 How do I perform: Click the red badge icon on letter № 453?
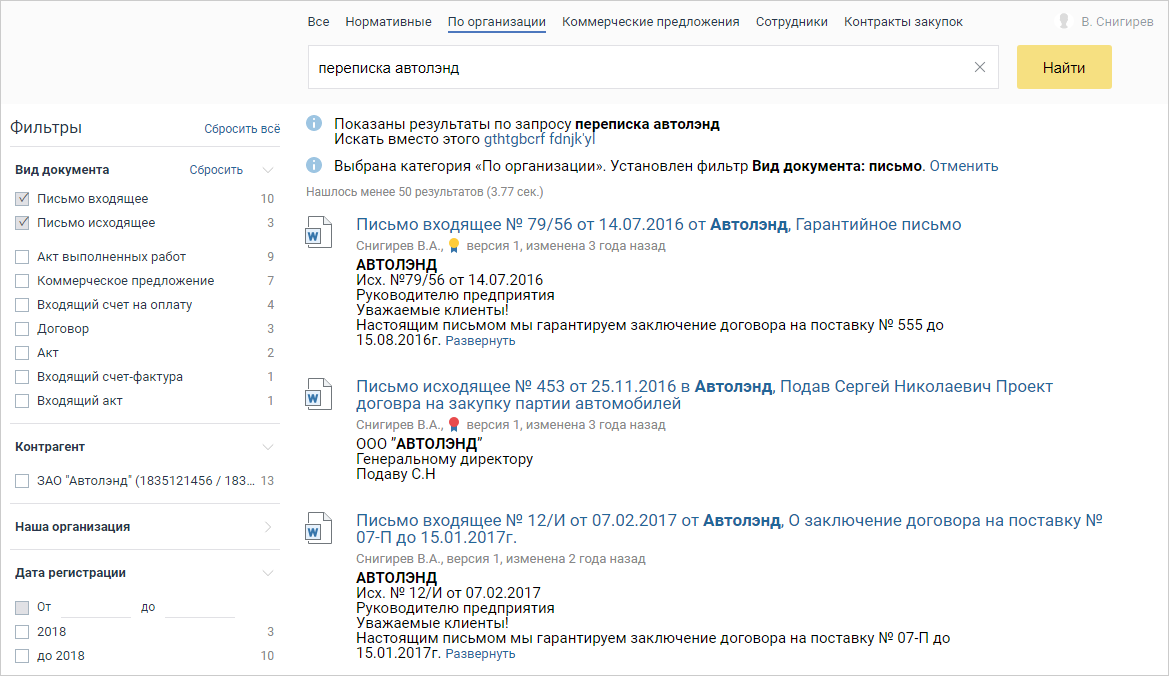[x=454, y=425]
